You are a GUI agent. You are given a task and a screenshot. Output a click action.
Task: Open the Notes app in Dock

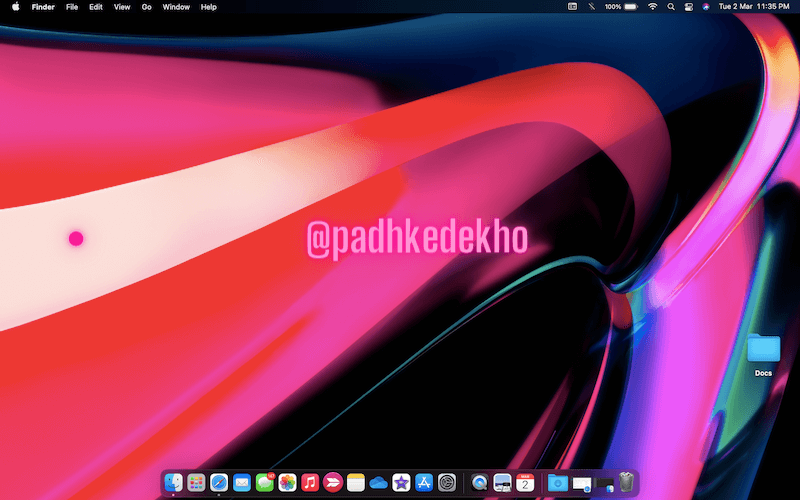tap(356, 482)
